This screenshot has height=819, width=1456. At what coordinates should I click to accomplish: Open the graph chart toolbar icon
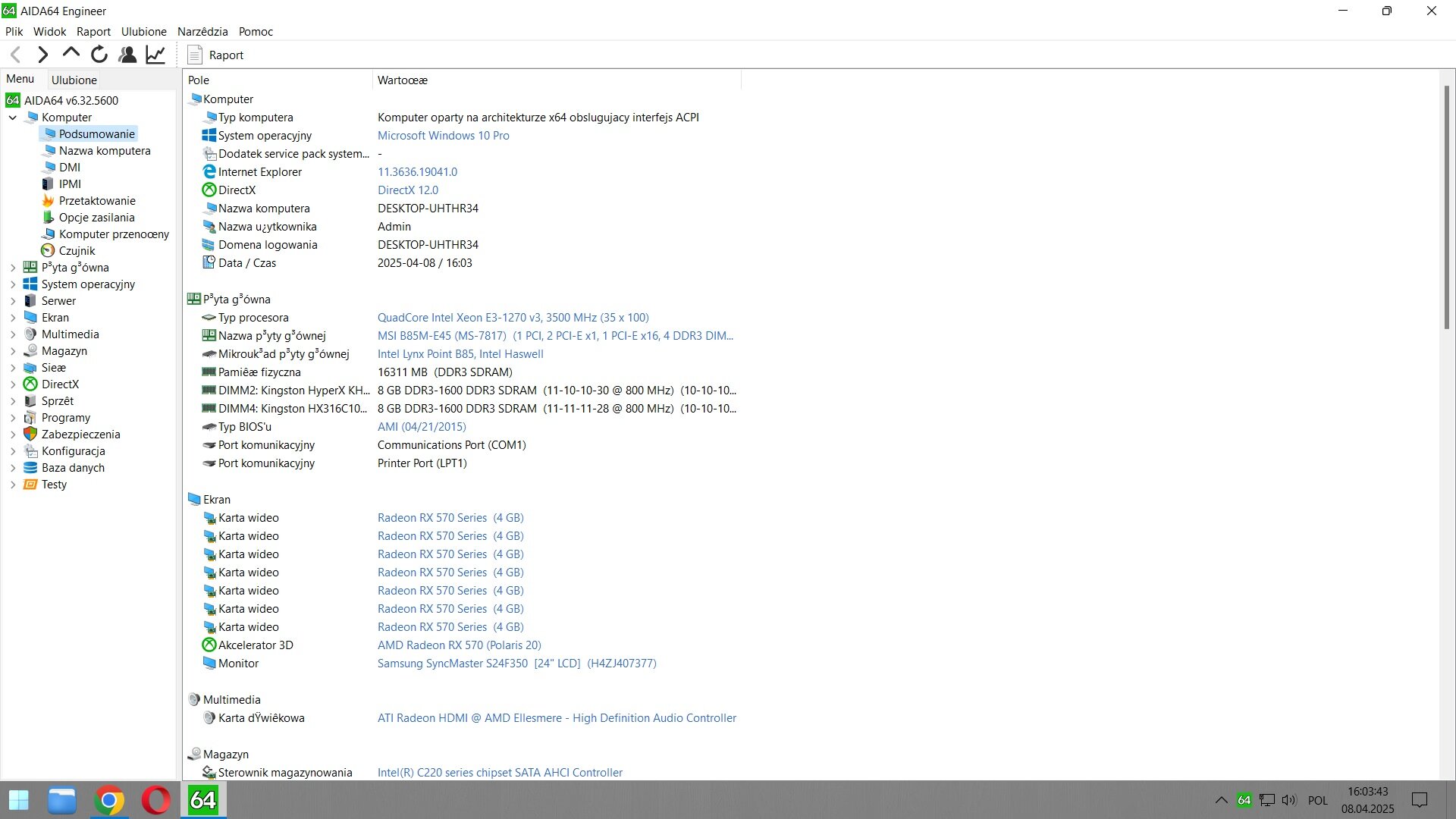(155, 55)
